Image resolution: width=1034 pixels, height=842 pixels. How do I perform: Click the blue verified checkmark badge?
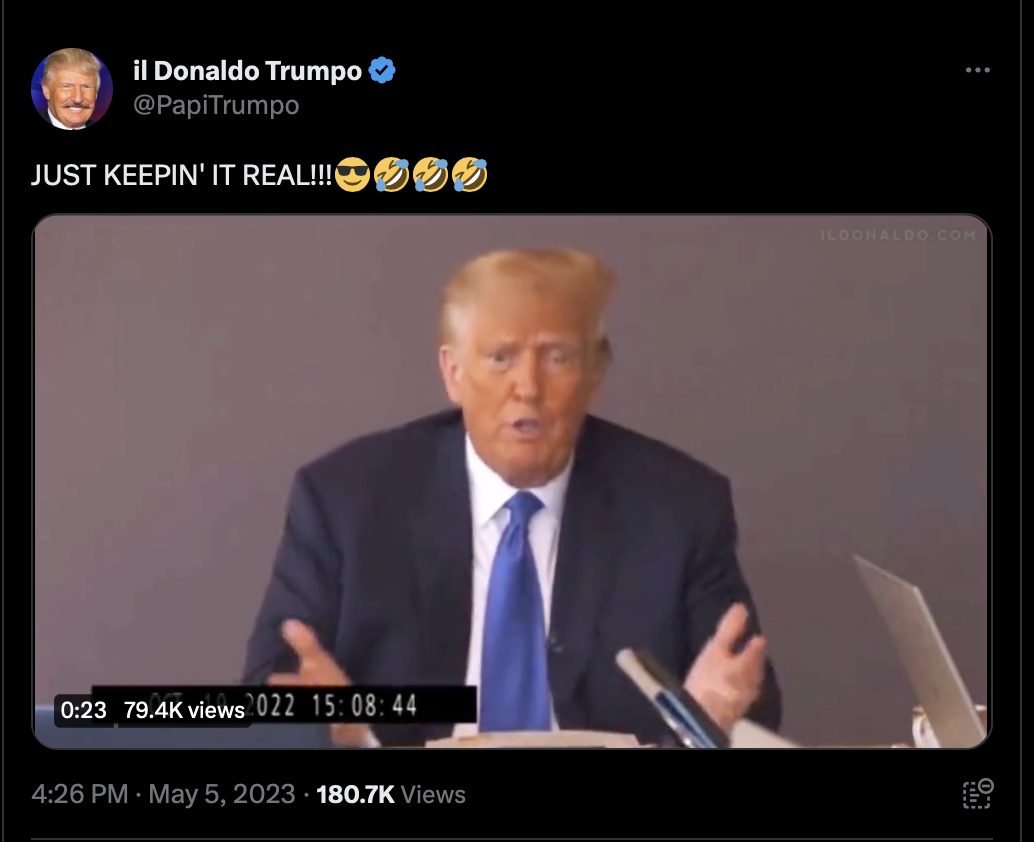[382, 70]
